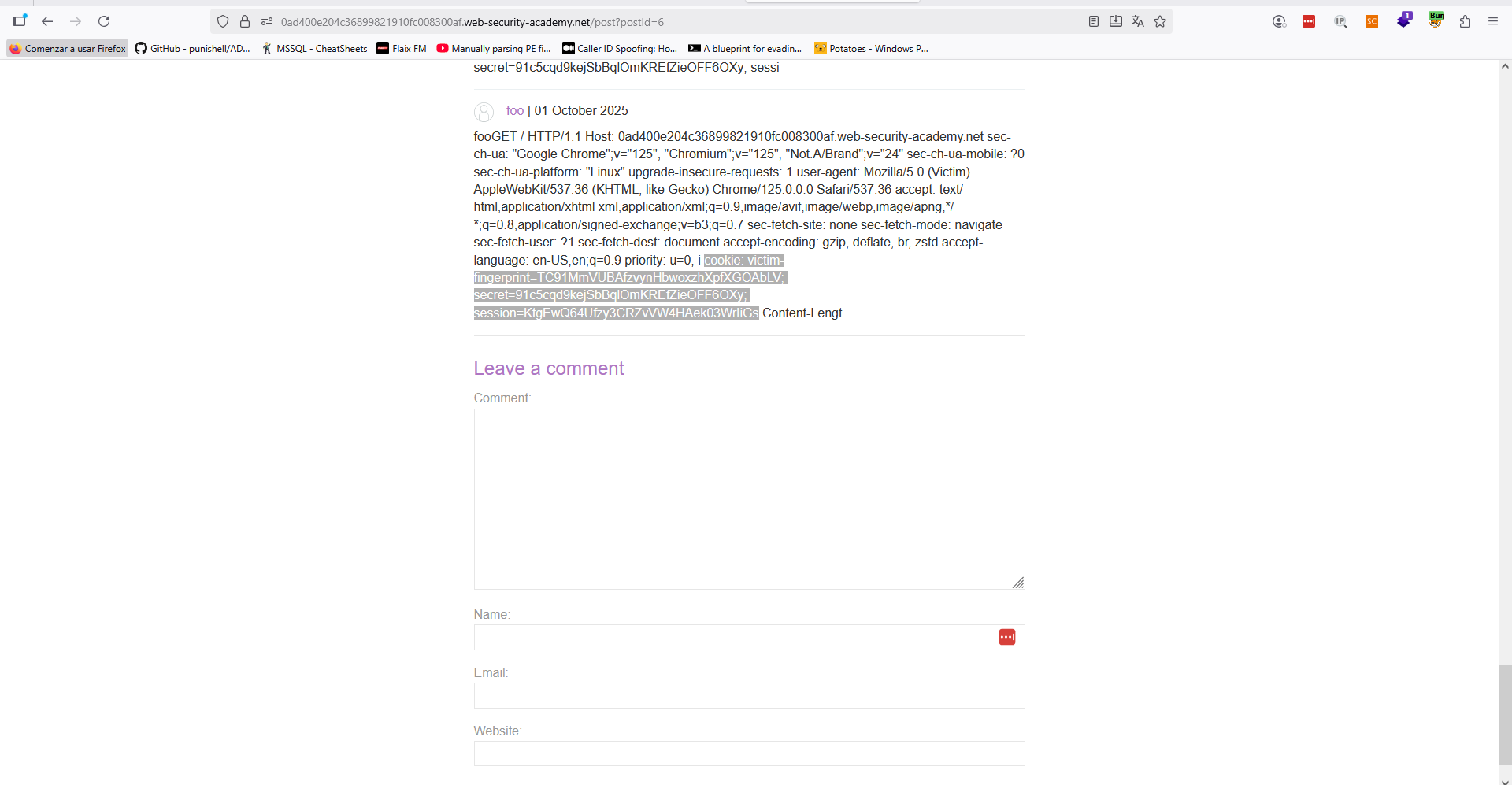Open the GitHub - punishell/AD bookmark

pos(192,49)
